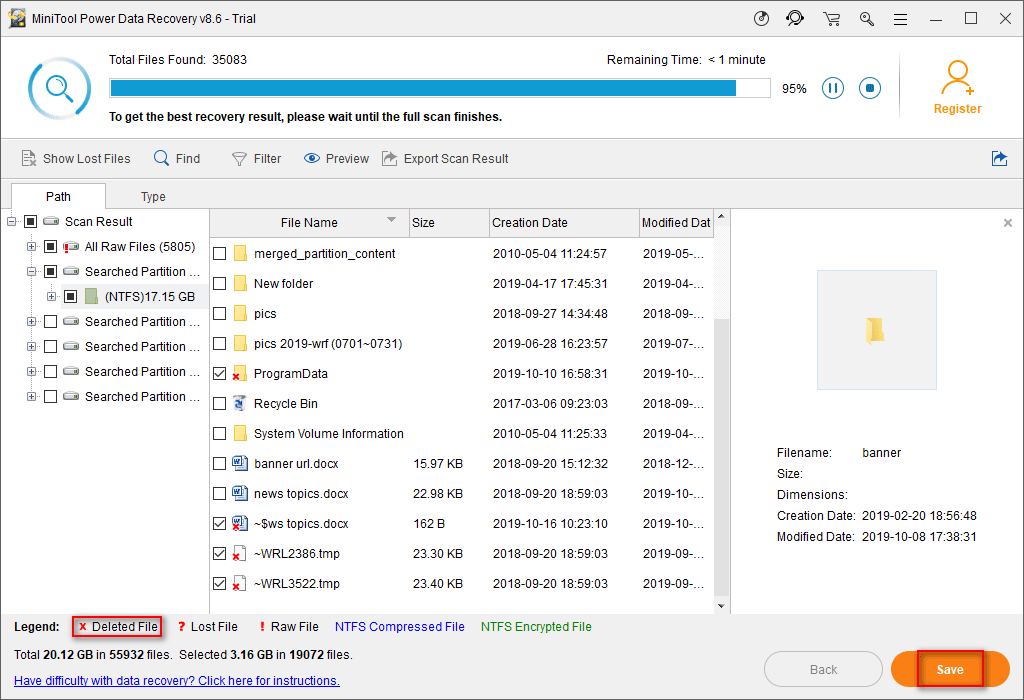The width and height of the screenshot is (1024, 700).
Task: Click Preview with the eye icon
Action: [x=312, y=158]
